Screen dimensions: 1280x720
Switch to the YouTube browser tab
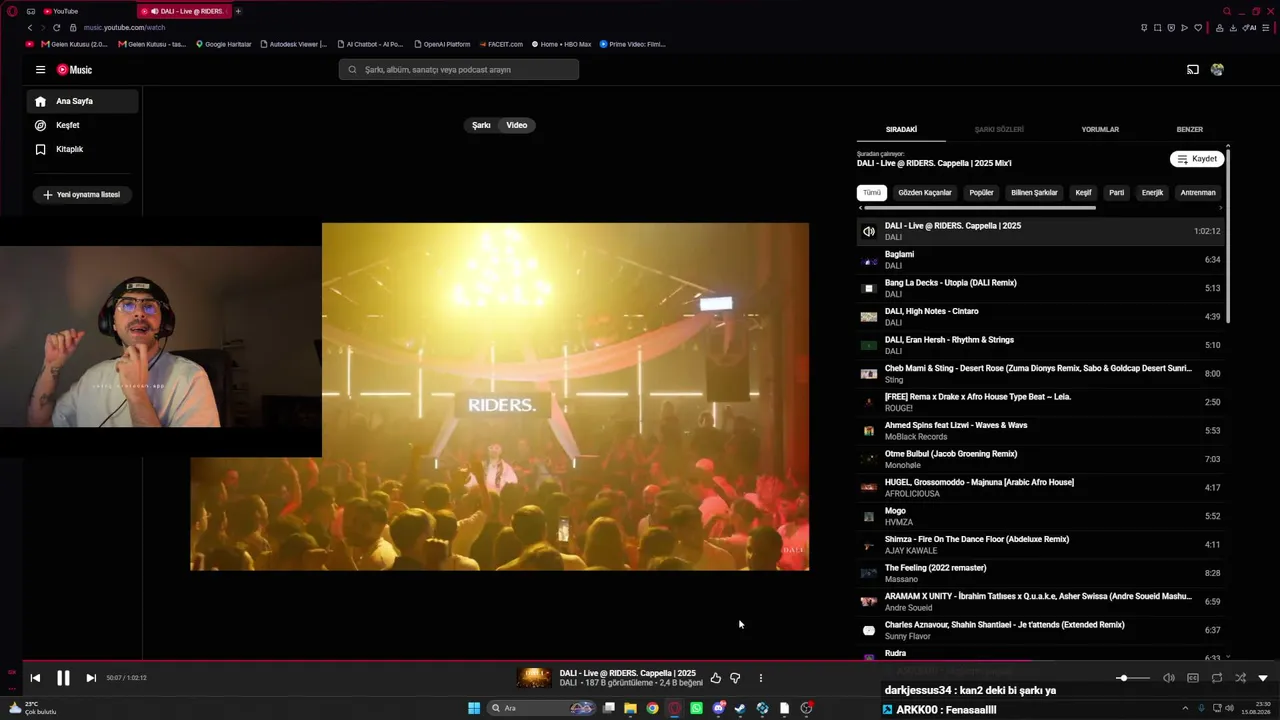[x=88, y=11]
